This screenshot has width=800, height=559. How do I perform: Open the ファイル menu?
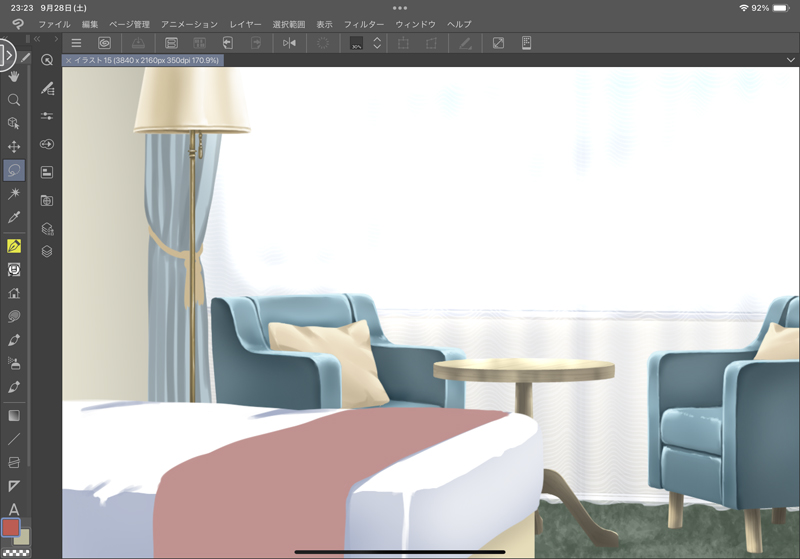[x=54, y=23]
